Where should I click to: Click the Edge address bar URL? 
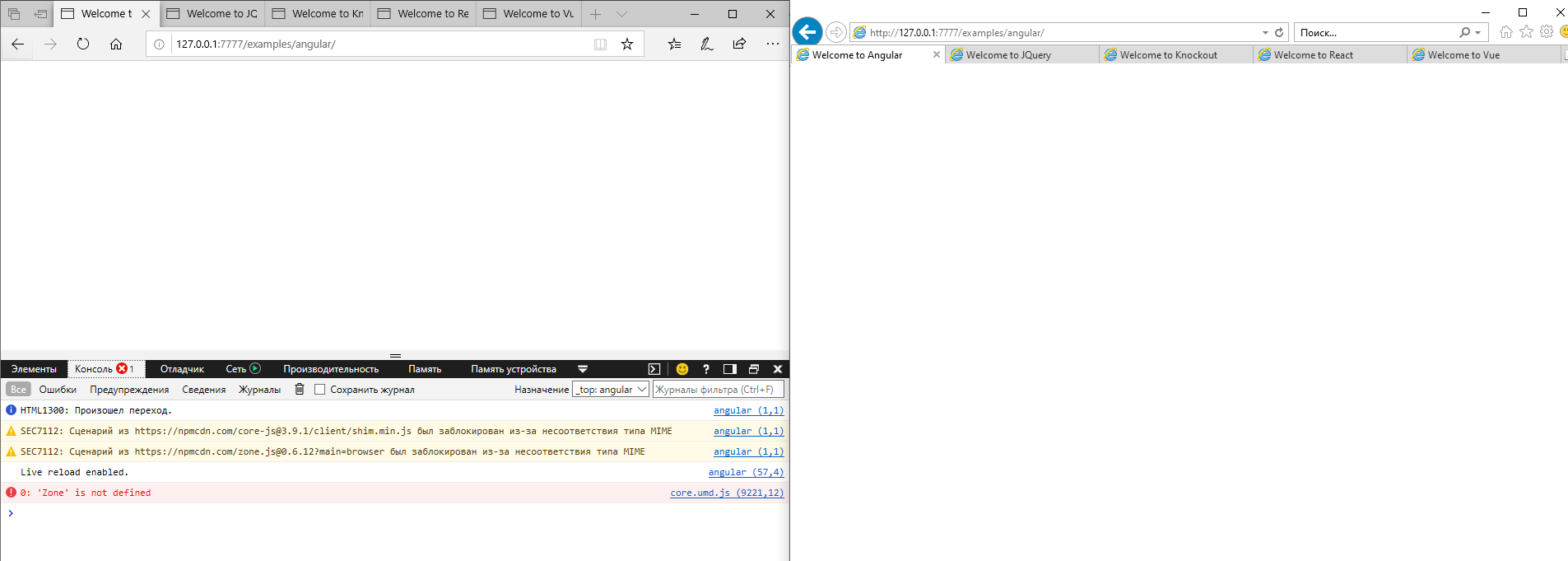(256, 44)
